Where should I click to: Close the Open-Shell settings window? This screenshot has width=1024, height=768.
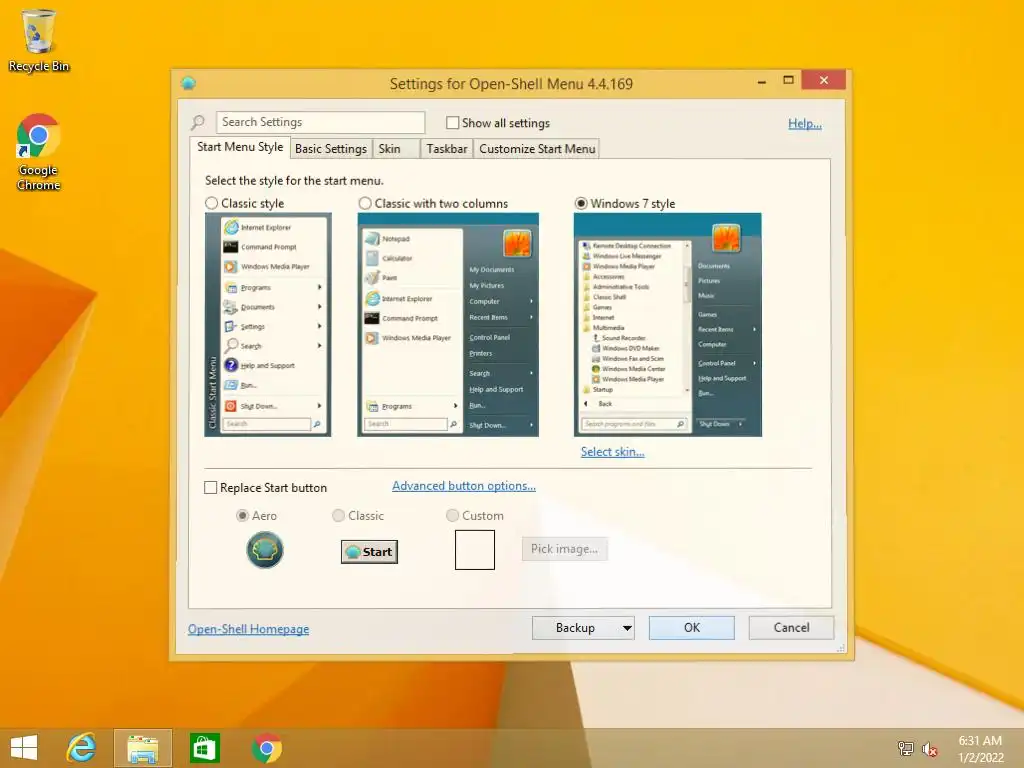click(x=824, y=80)
